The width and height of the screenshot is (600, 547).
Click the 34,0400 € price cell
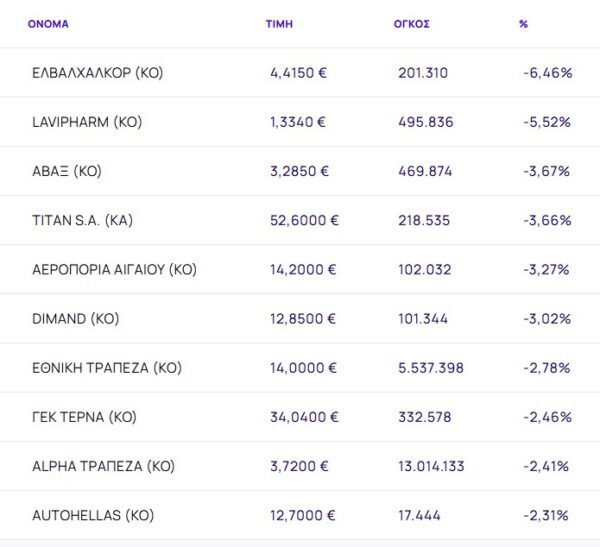point(304,417)
